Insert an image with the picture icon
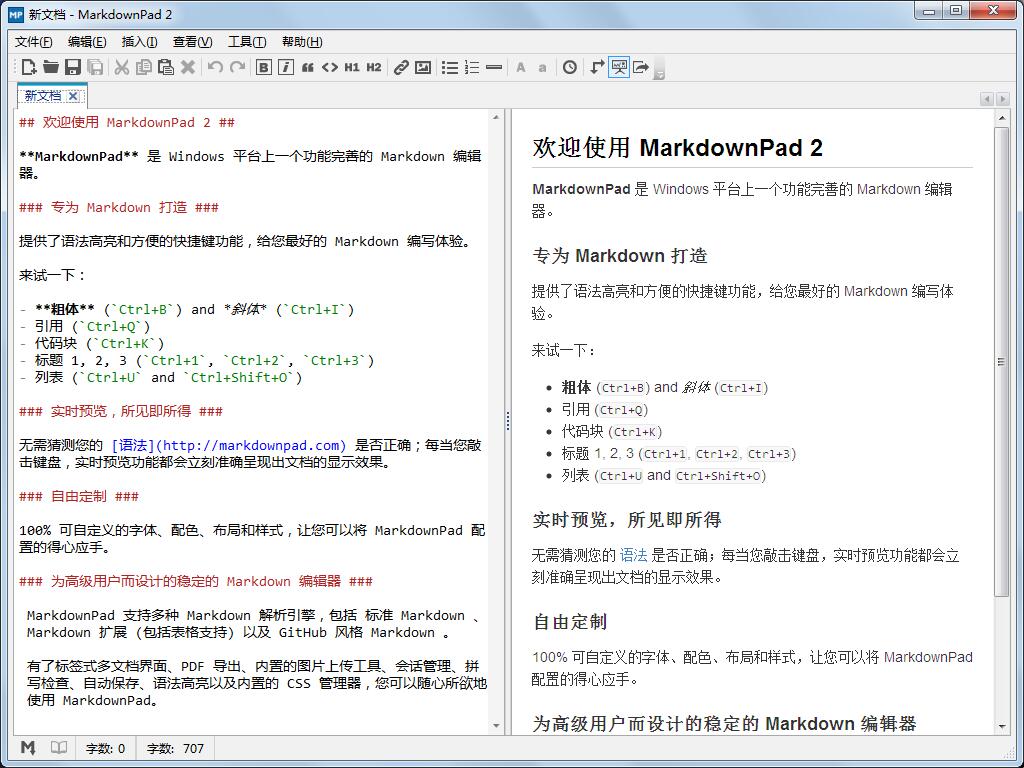 pos(423,67)
